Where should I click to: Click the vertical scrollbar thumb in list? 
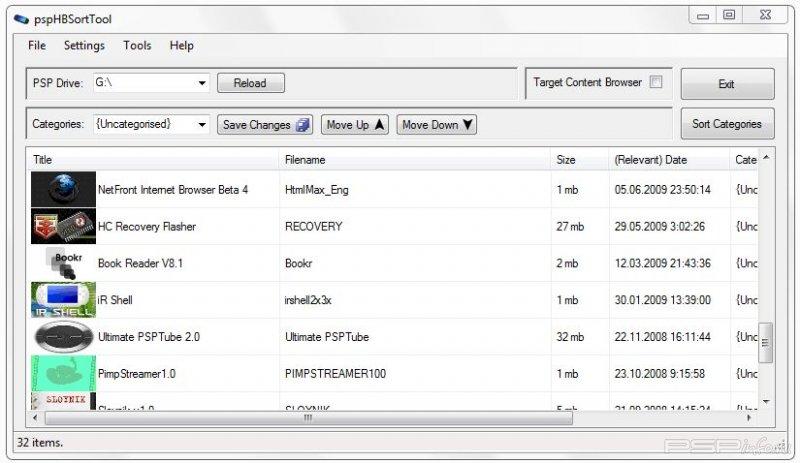click(766, 343)
